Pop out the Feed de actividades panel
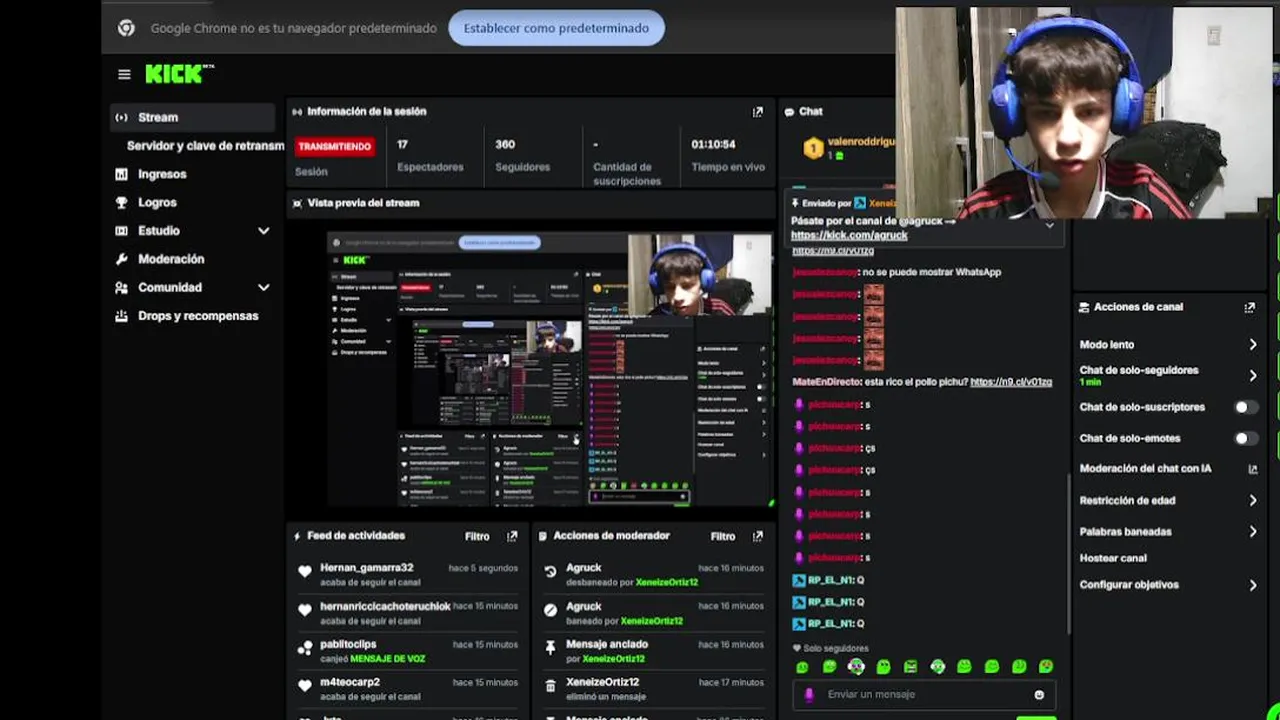 [512, 536]
